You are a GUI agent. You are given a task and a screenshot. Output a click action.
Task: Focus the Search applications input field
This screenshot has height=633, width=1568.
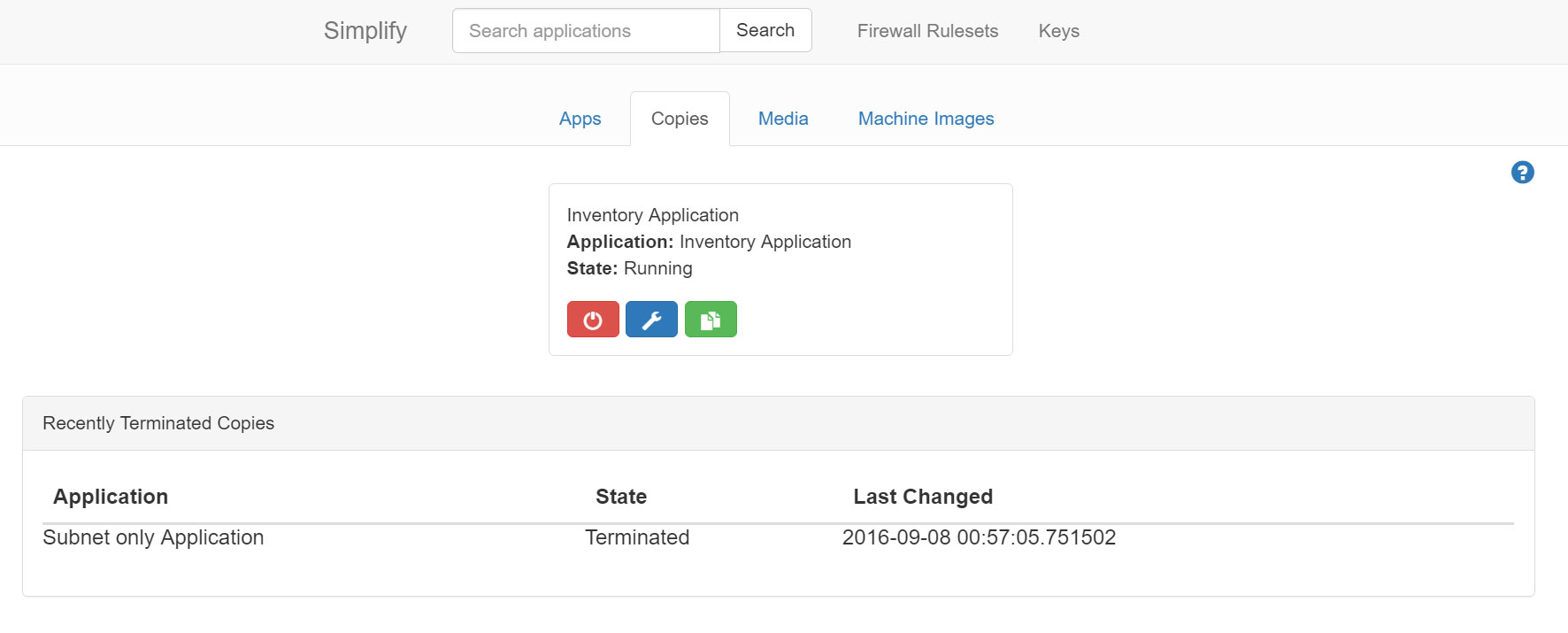click(x=586, y=31)
